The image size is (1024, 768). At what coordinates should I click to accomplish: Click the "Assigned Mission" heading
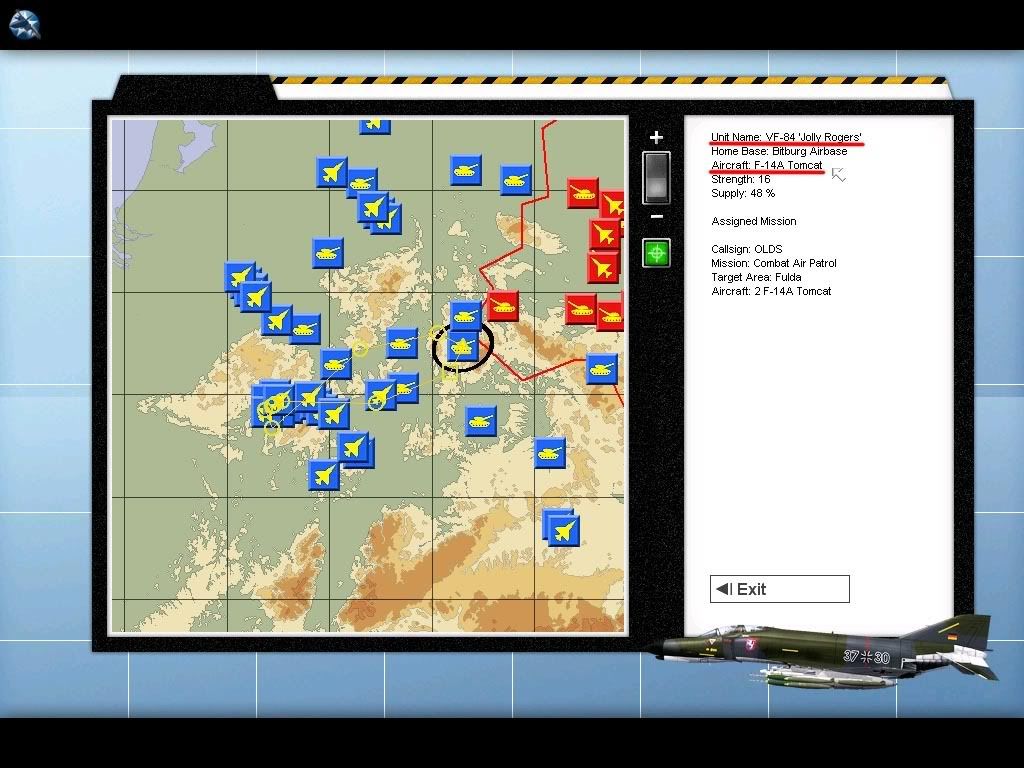(754, 221)
